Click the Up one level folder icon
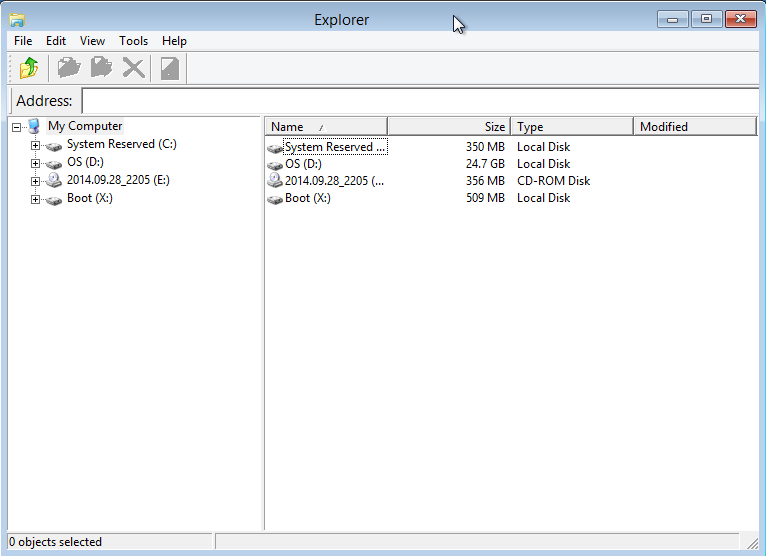 pyautogui.click(x=29, y=68)
